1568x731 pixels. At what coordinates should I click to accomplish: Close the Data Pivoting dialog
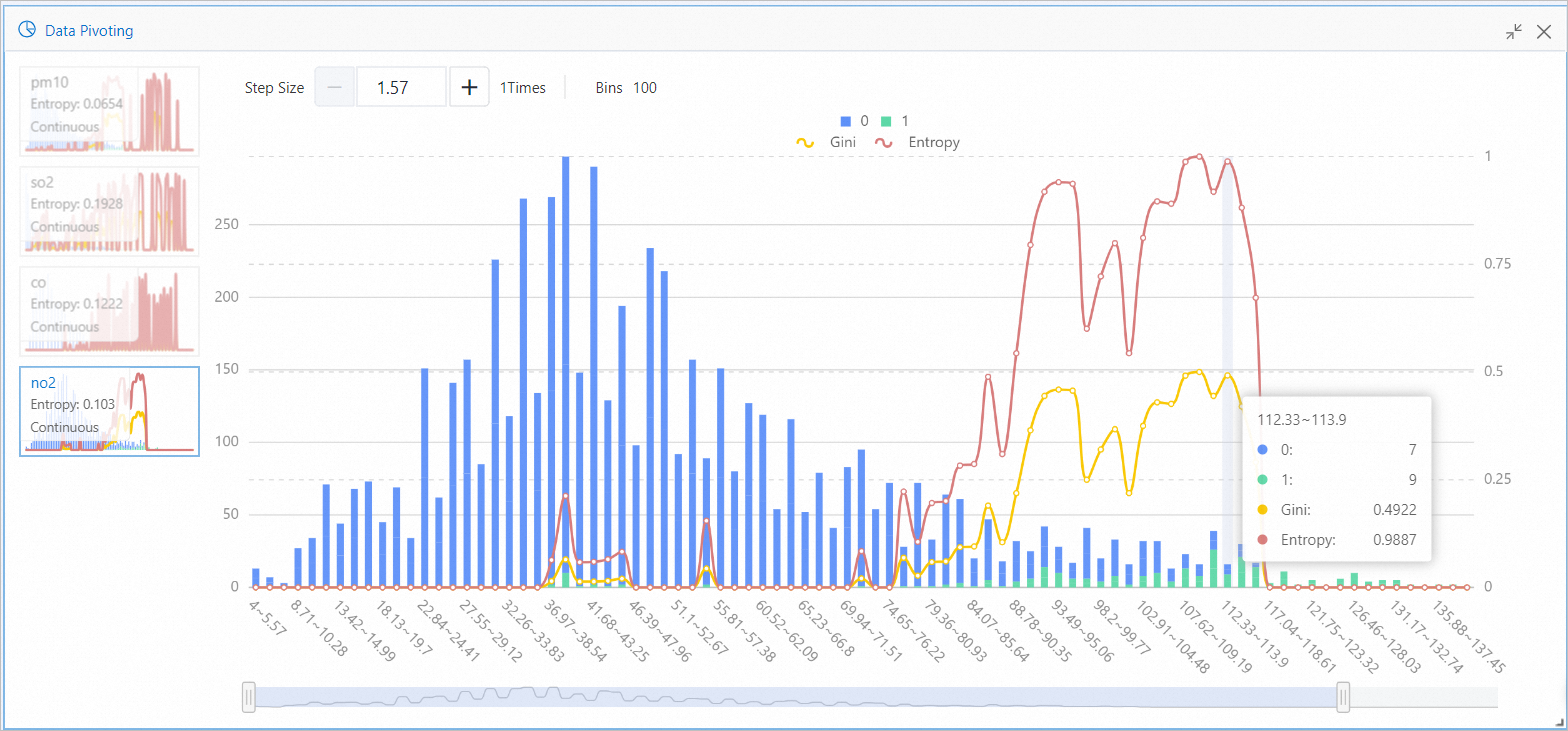coord(1544,31)
